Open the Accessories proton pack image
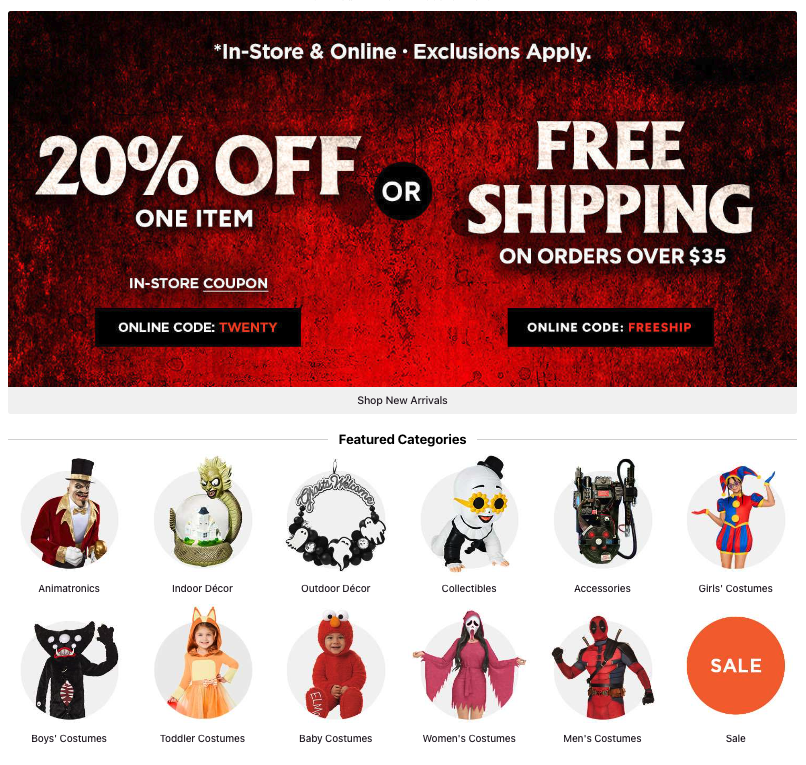The height and width of the screenshot is (765, 806). tap(603, 514)
